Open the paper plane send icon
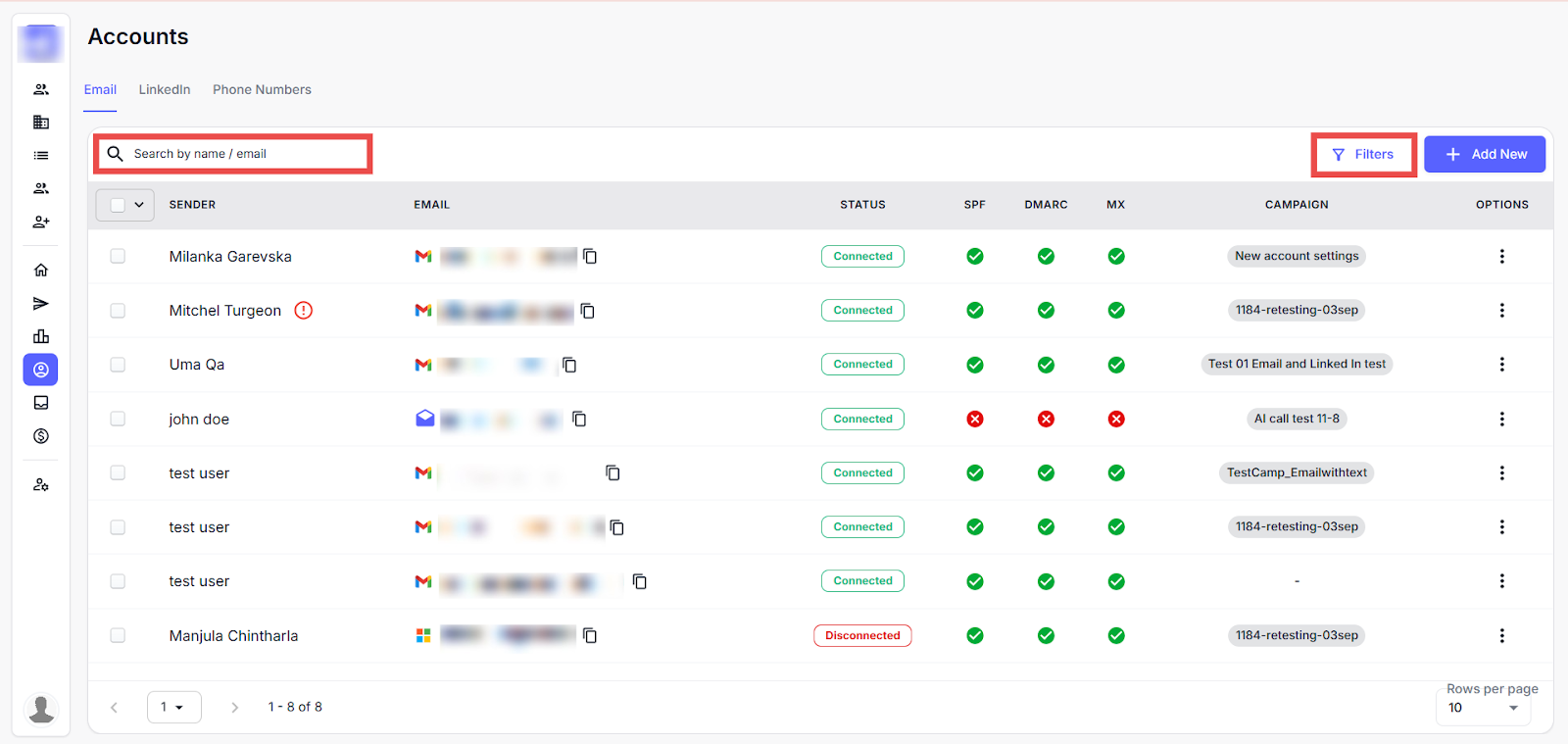 click(41, 304)
